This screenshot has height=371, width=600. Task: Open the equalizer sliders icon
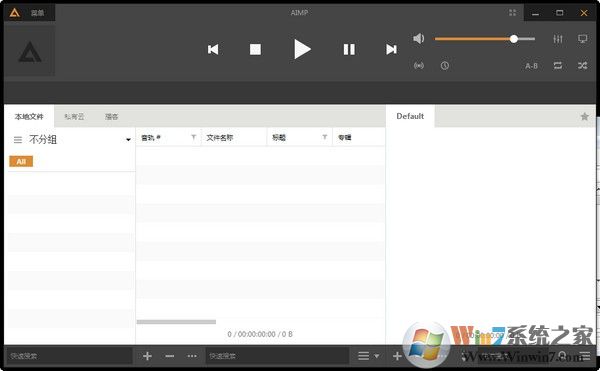pos(558,39)
